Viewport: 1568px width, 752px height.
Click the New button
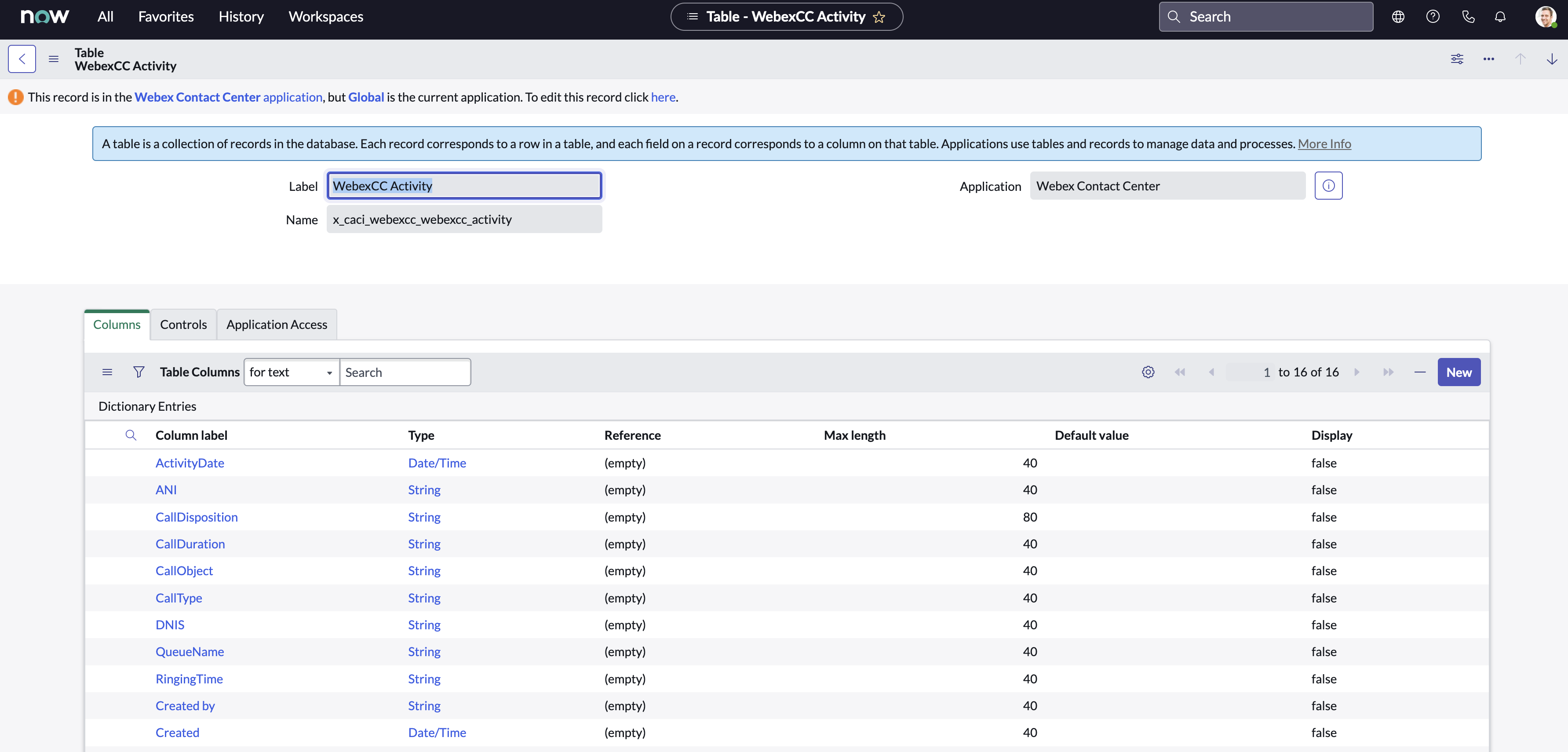1459,372
